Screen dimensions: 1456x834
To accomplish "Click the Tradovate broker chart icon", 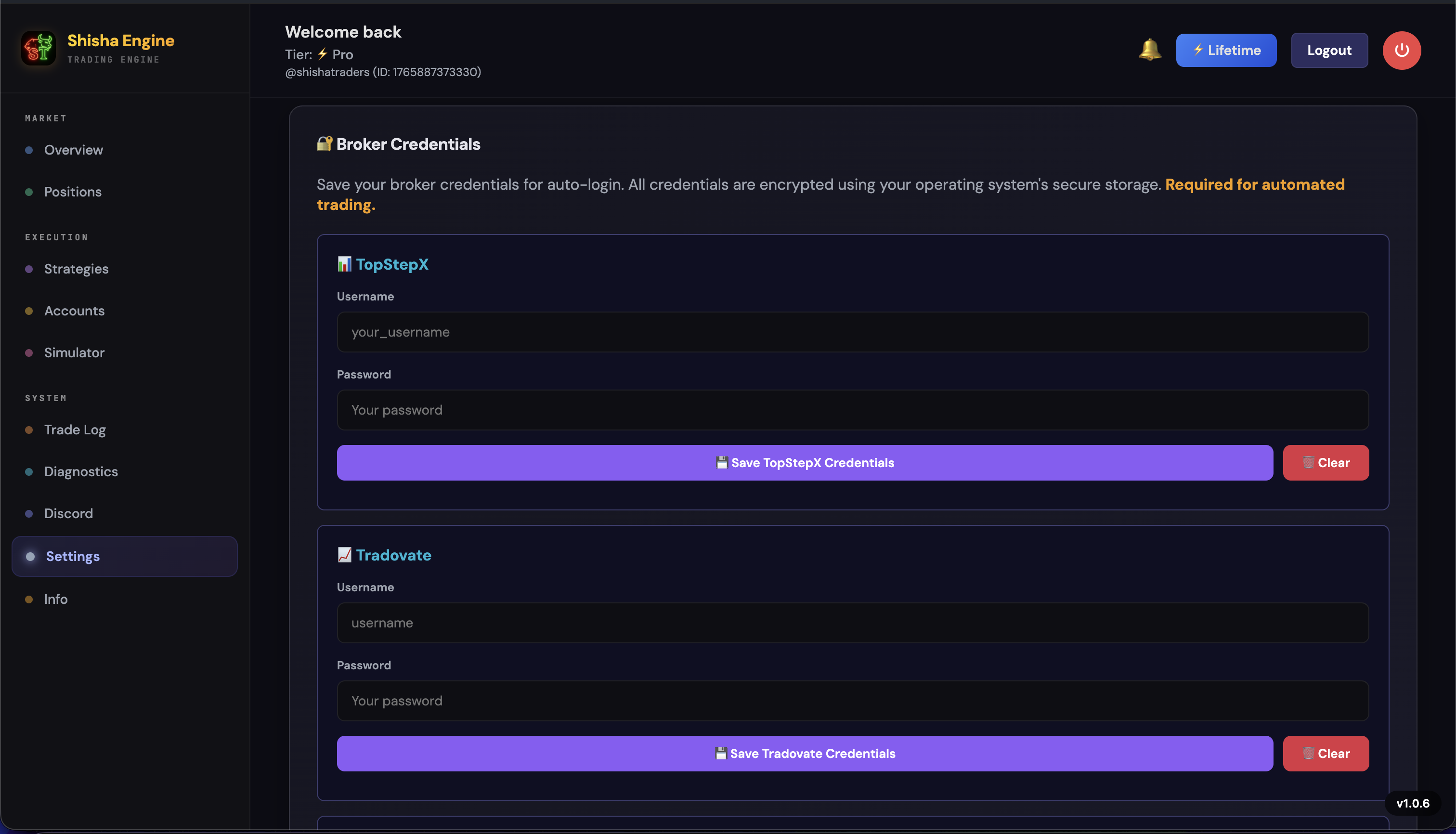I will click(x=344, y=554).
